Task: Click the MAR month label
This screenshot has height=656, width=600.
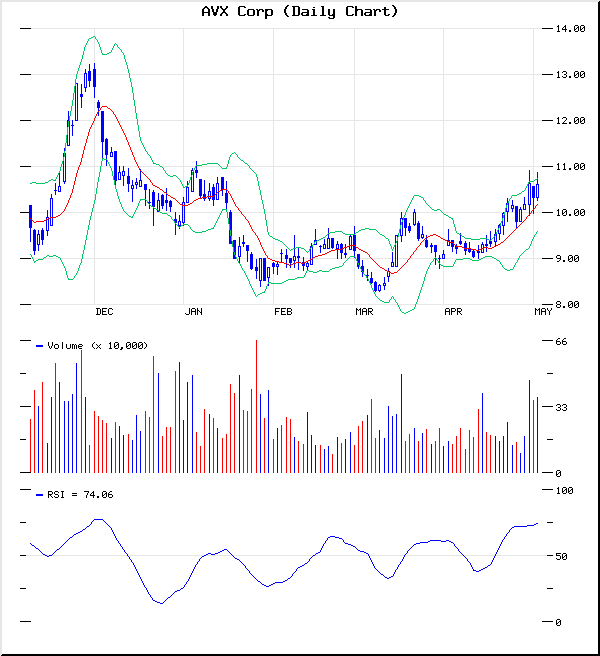Action: point(364,312)
